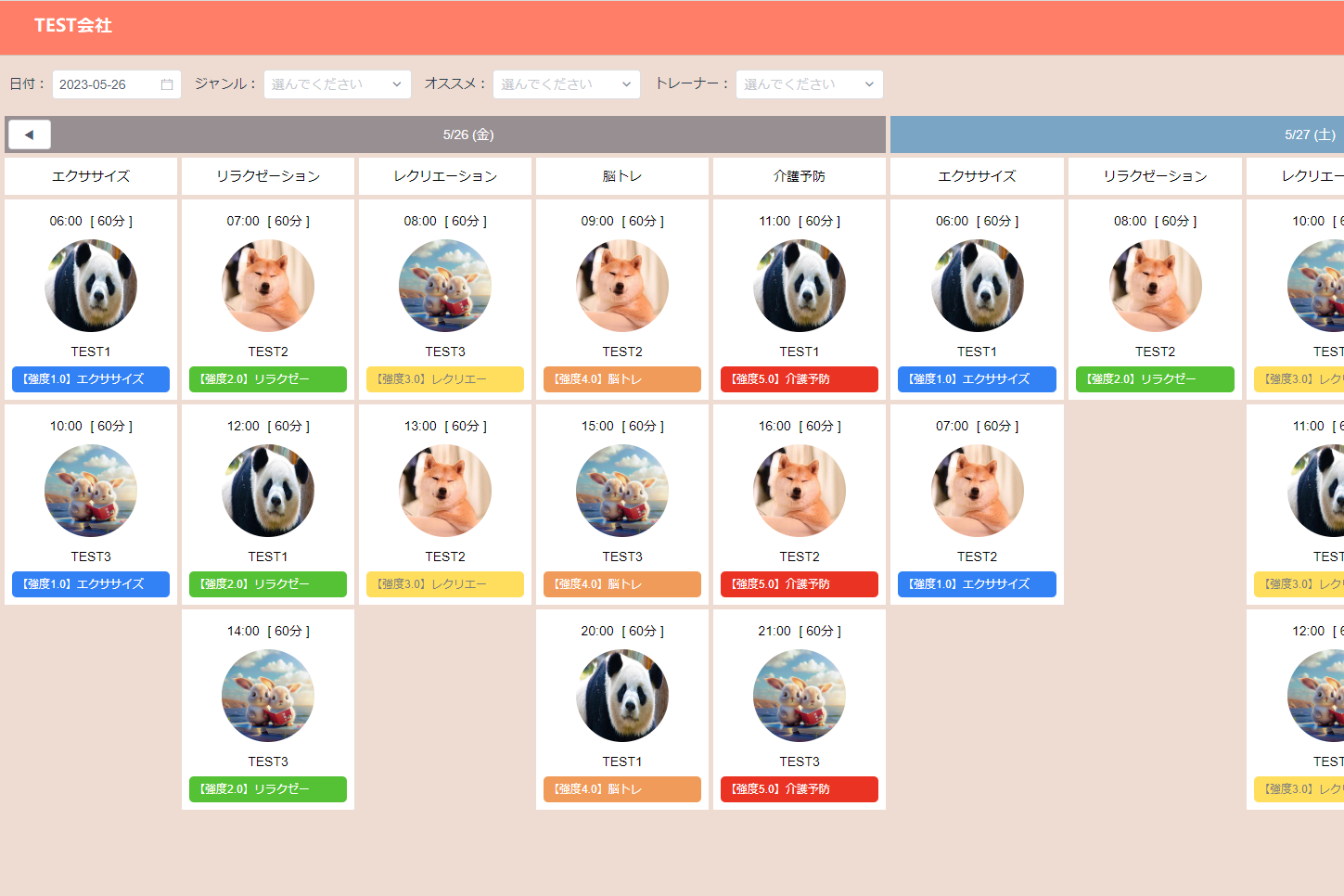Click rabbit avatar of 5/26 15:00 class
Image resolution: width=1344 pixels, height=896 pixels.
[x=622, y=491]
